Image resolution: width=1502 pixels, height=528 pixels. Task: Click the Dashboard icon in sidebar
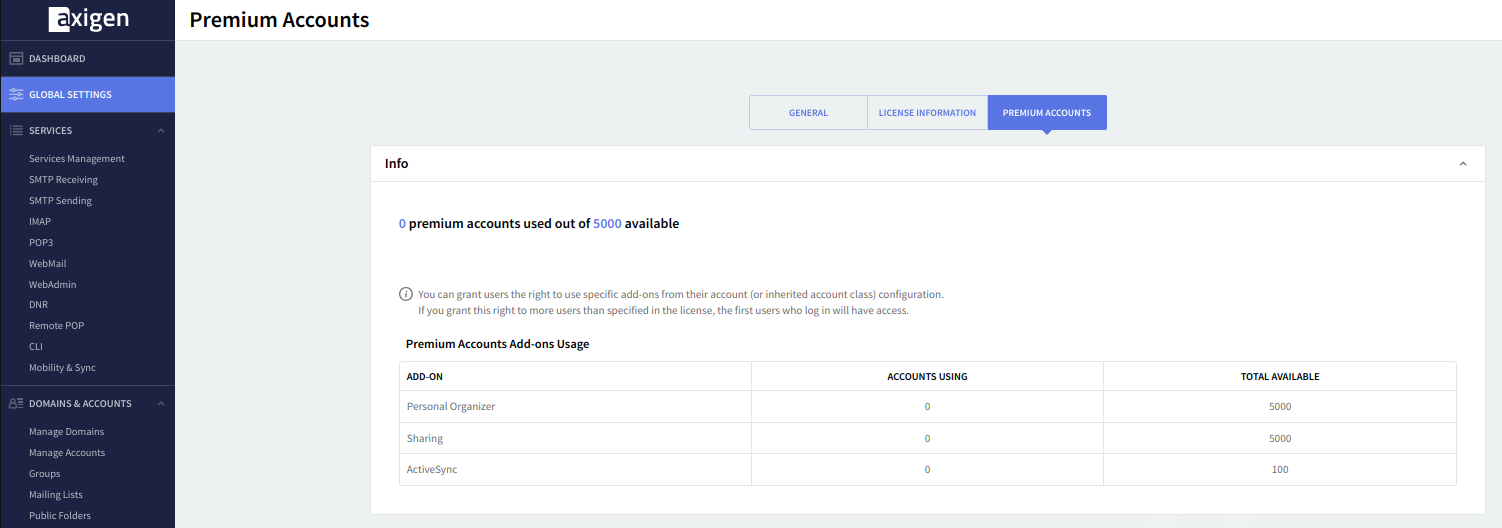[x=16, y=59]
